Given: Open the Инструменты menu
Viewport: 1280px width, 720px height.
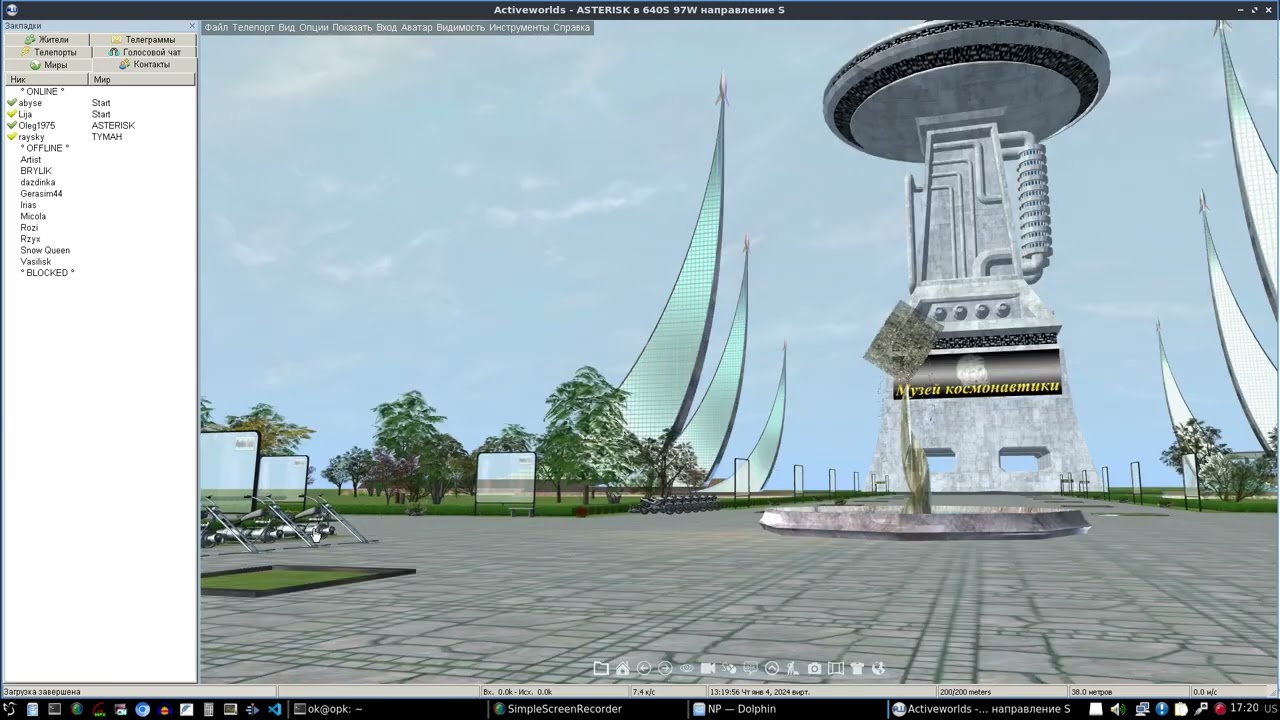Looking at the screenshot, I should [519, 27].
